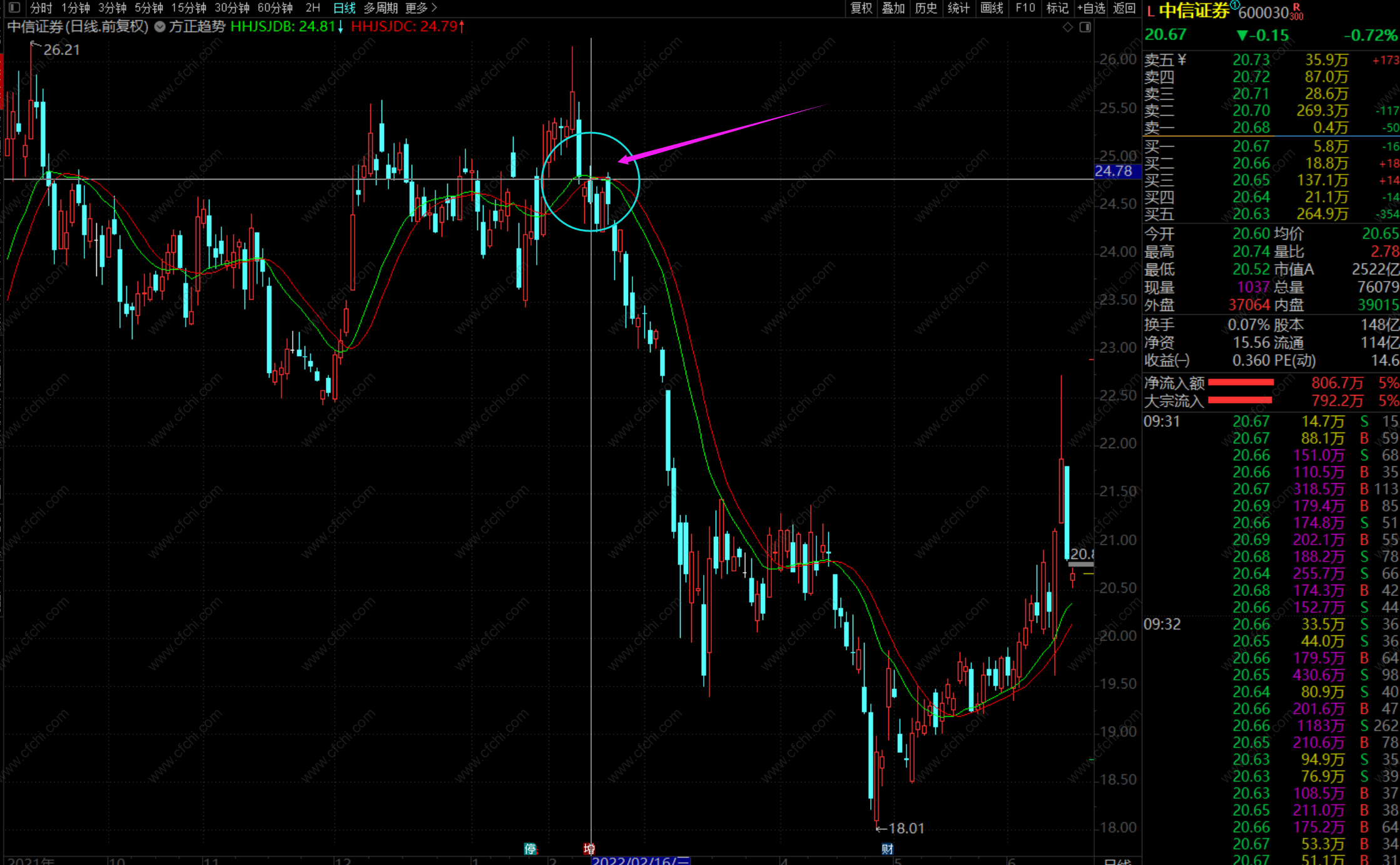Click the 24.78 price label on axis

(1113, 171)
